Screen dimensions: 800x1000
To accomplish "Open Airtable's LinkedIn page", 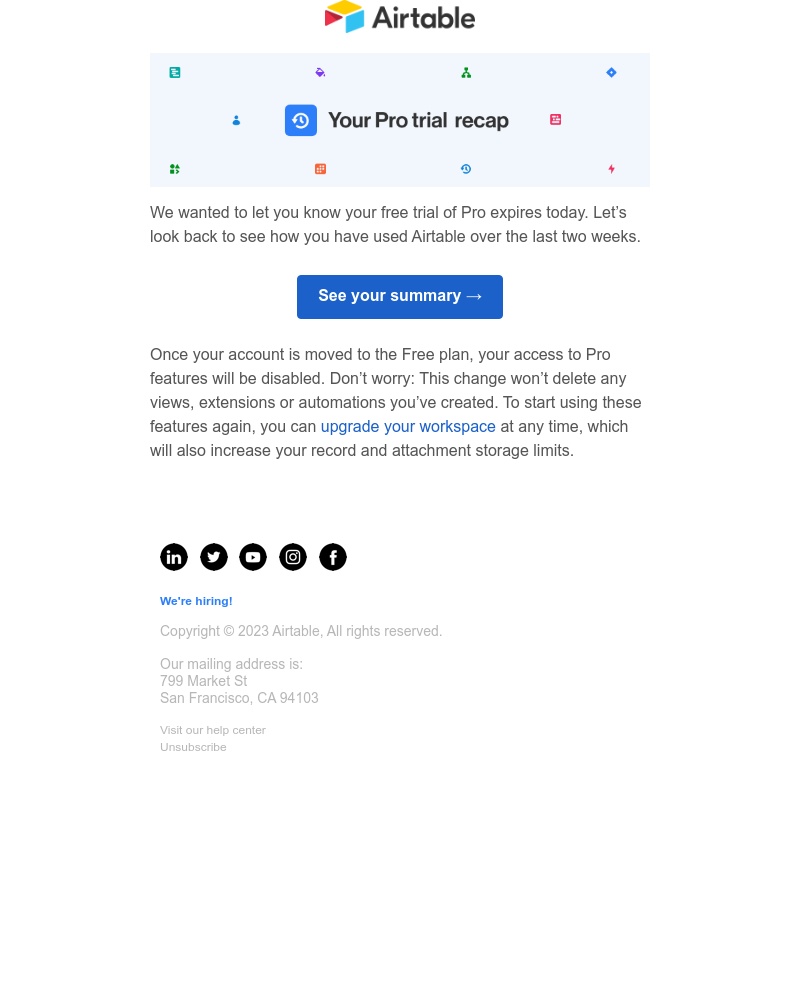I will 174,557.
